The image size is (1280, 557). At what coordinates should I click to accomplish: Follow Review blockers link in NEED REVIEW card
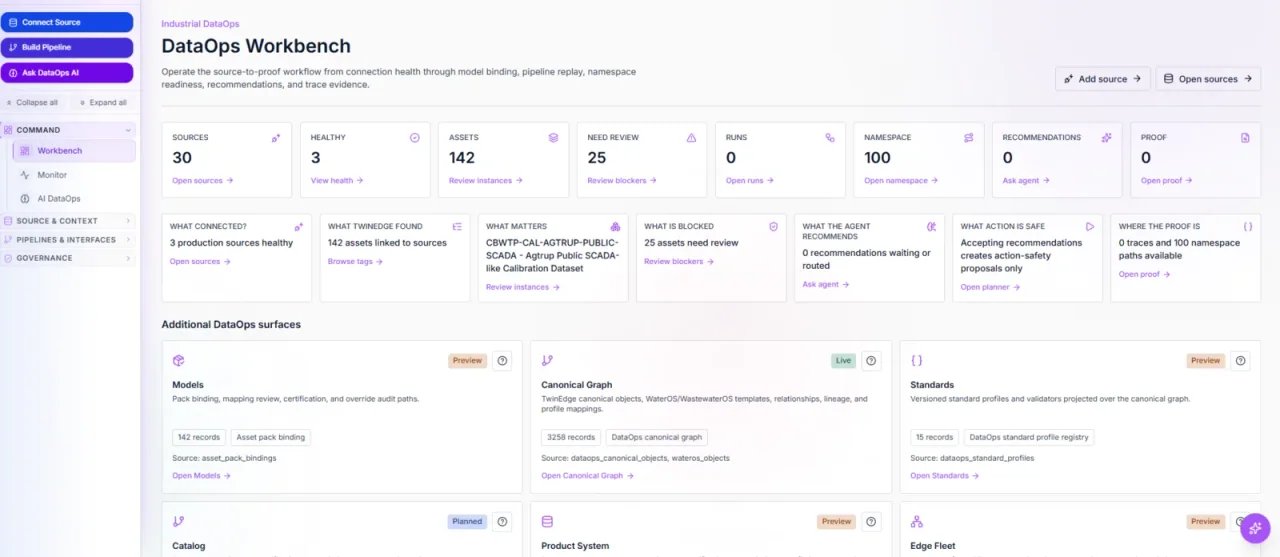[x=622, y=181]
